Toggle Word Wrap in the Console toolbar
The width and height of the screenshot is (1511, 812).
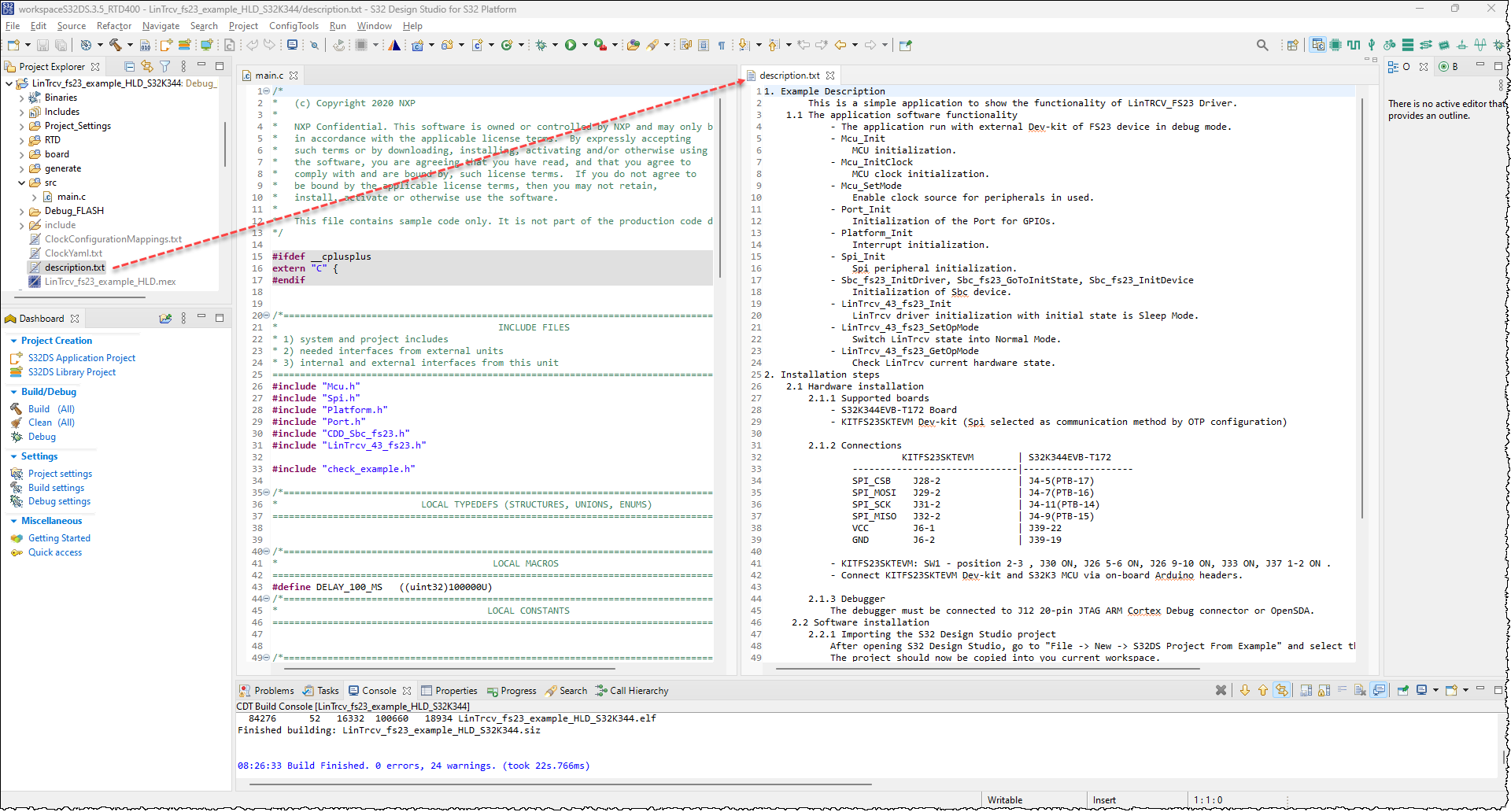click(1343, 690)
